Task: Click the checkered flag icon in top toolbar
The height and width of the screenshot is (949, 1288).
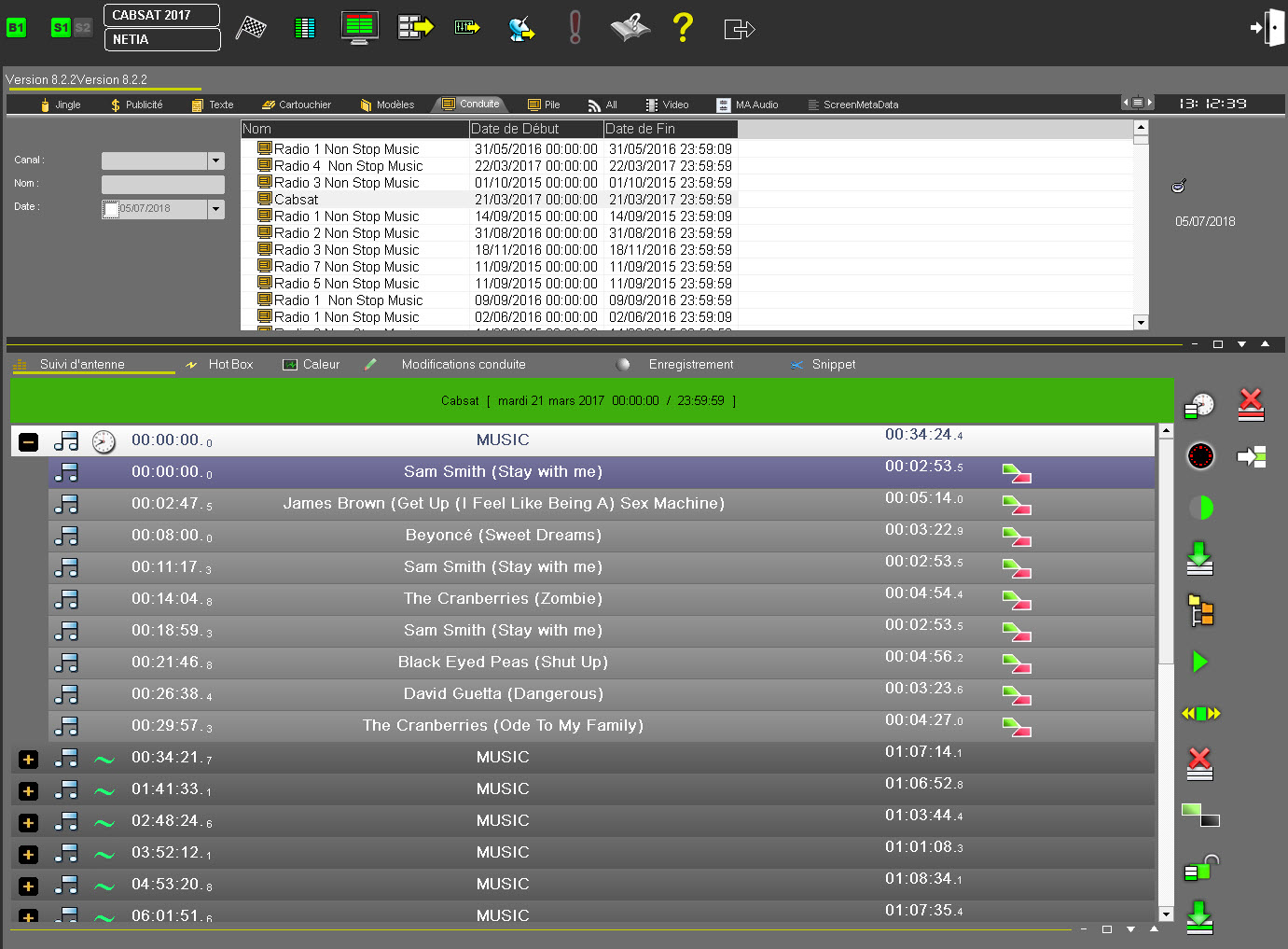Action: (250, 28)
